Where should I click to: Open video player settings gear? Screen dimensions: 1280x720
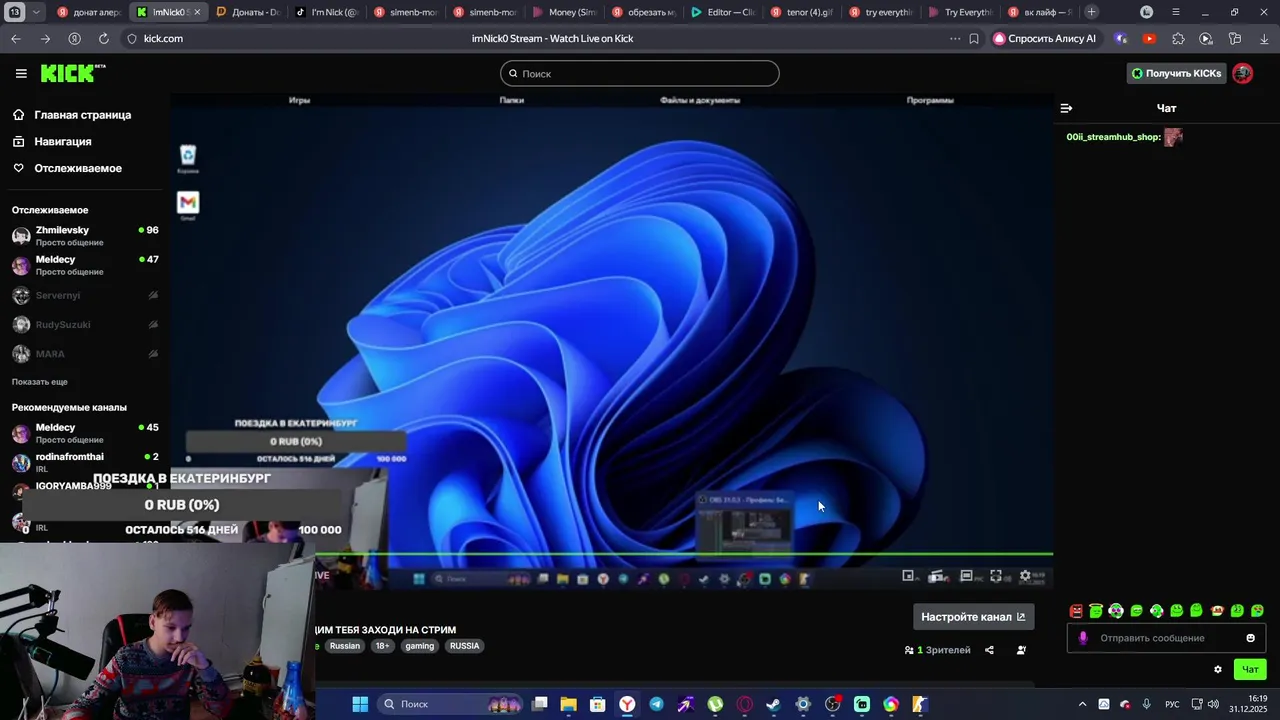point(1025,576)
